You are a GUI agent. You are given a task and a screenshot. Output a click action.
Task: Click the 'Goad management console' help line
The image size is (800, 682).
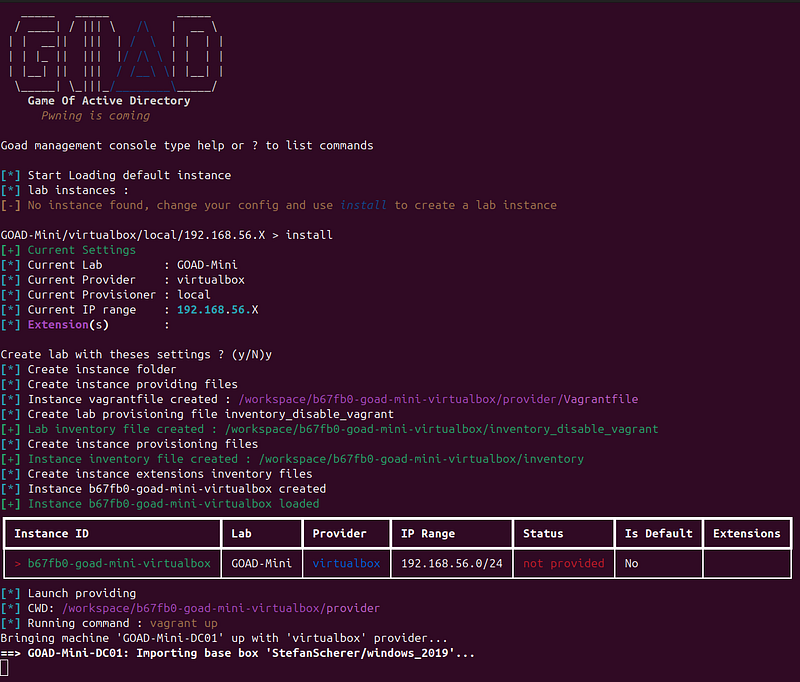coord(187,145)
